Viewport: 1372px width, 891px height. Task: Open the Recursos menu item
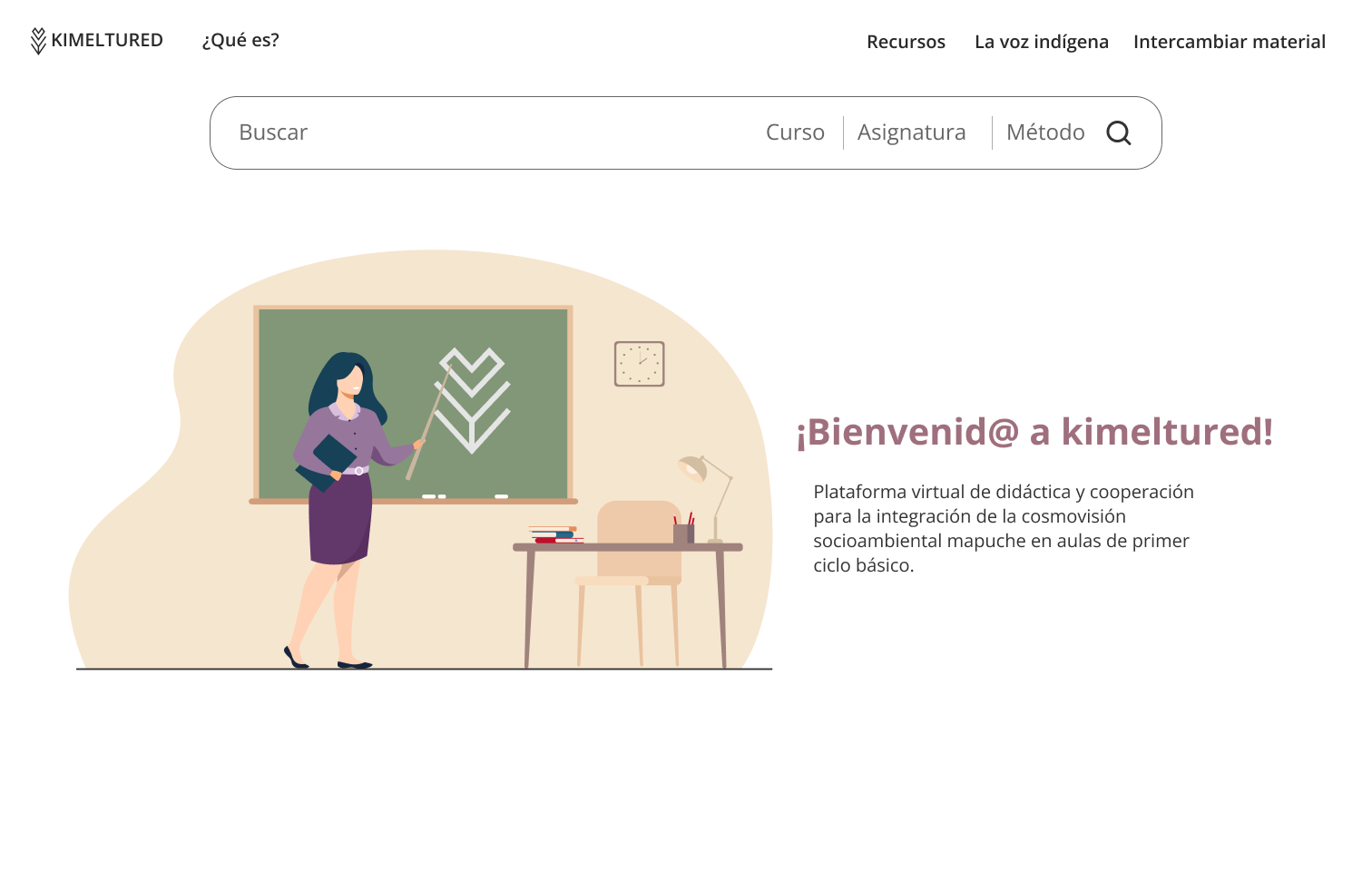coord(906,42)
